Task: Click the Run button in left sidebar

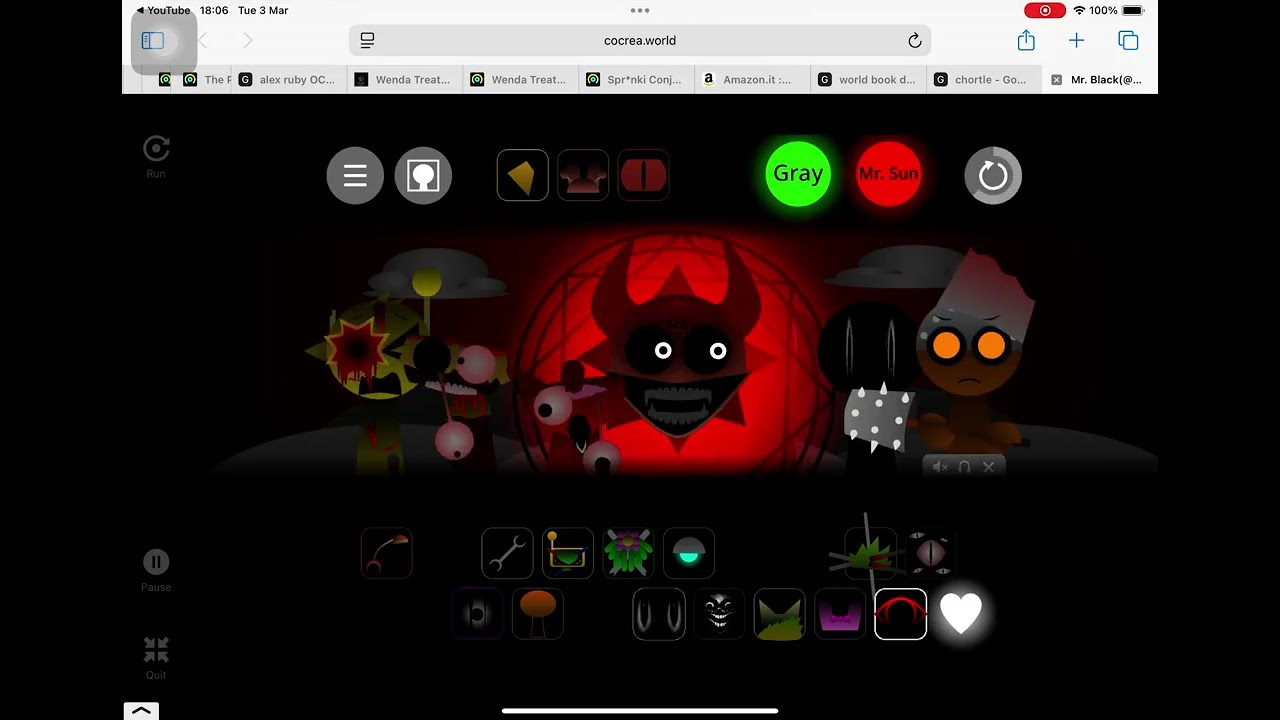Action: [156, 158]
